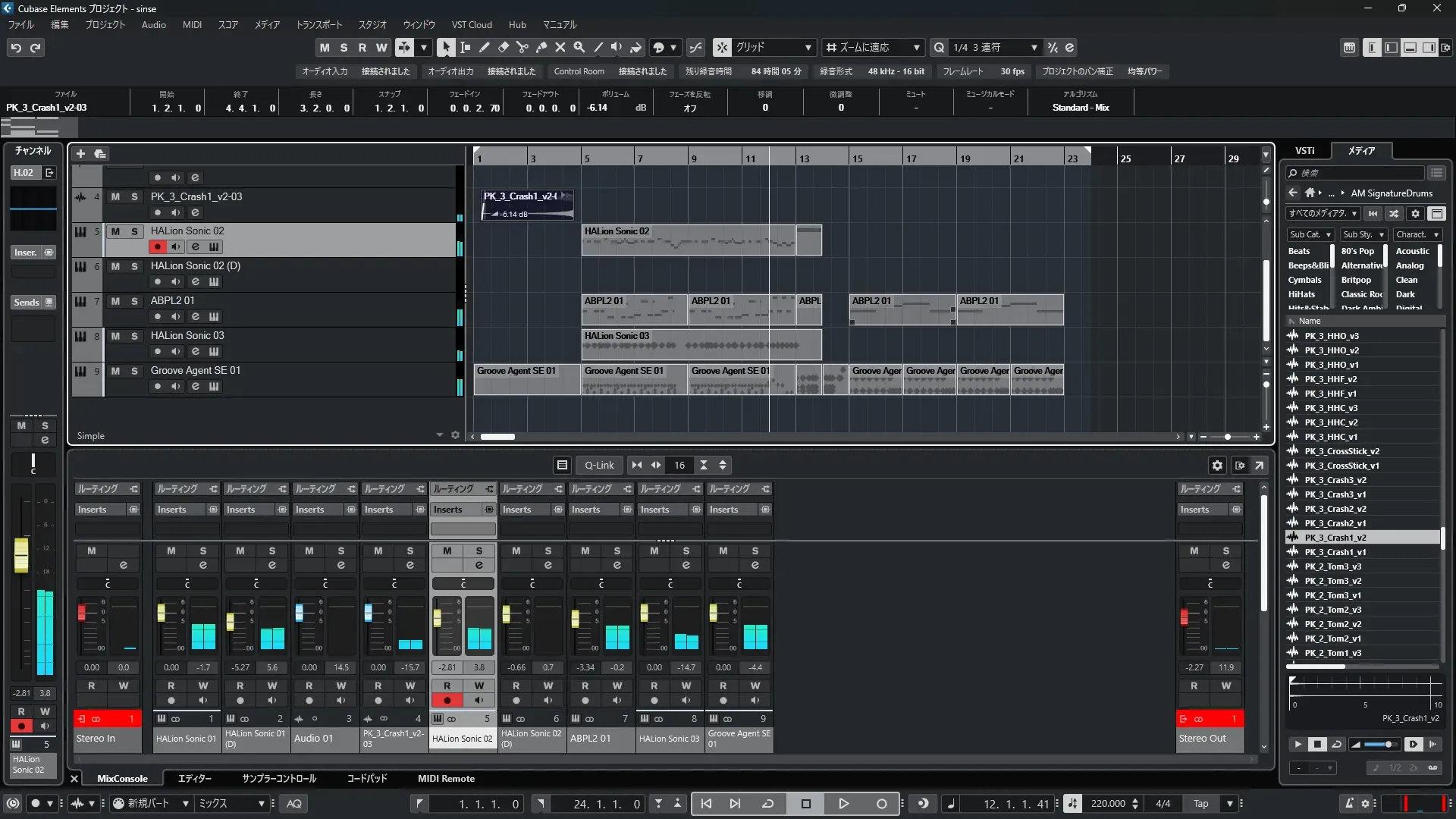The width and height of the screenshot is (1456, 819).
Task: Open mixer settings gear icon
Action: 1217,466
